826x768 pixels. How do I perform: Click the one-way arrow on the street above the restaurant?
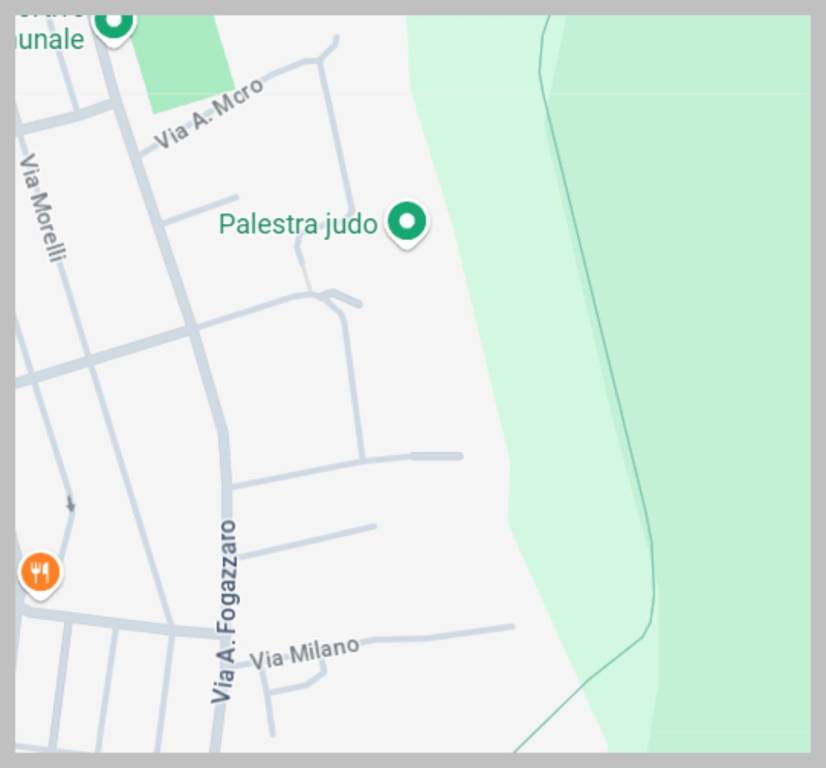pos(71,504)
